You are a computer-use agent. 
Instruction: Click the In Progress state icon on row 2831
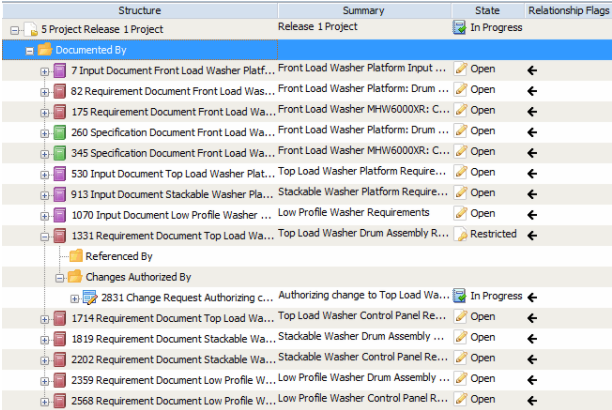click(459, 296)
